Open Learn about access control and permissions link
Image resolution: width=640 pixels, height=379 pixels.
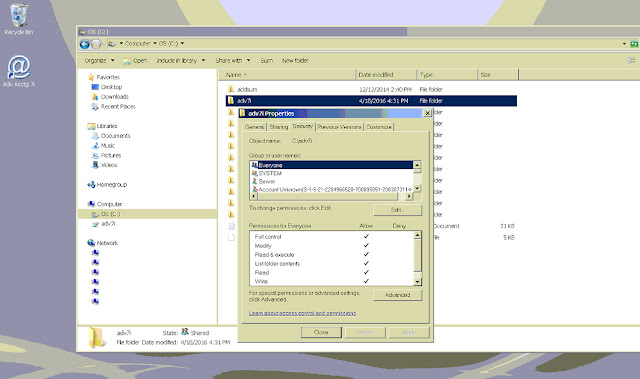302,313
